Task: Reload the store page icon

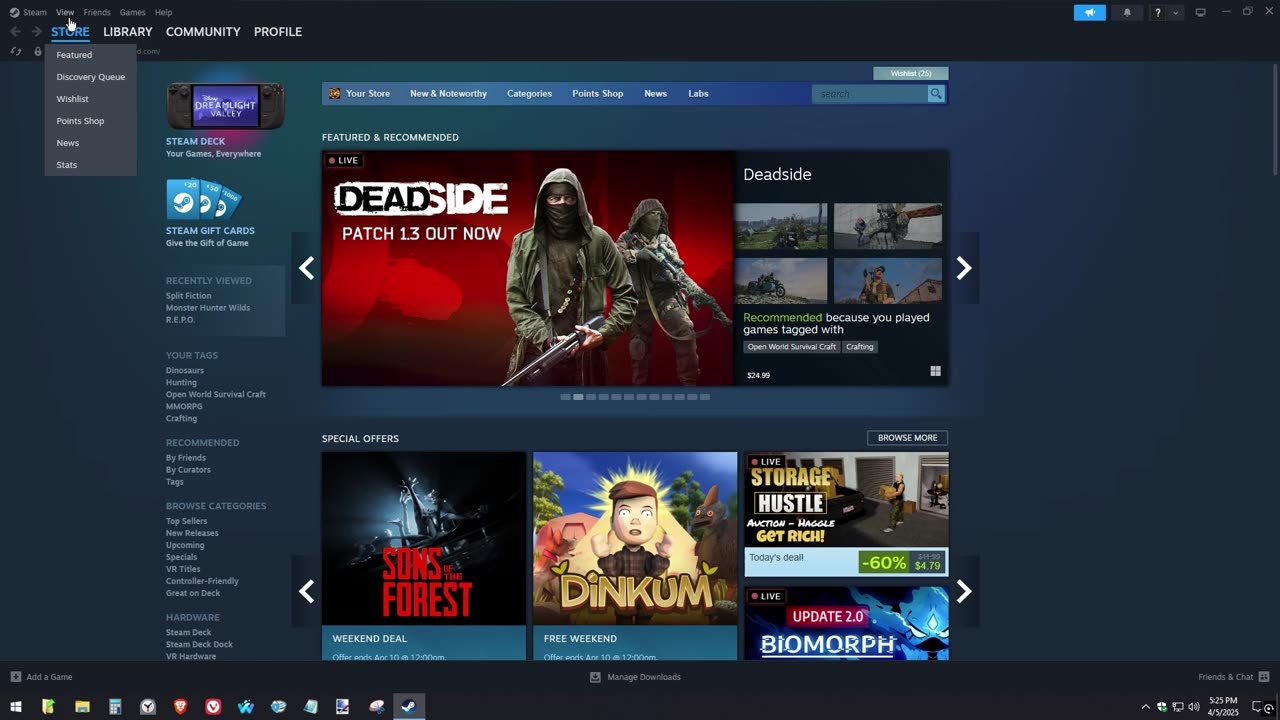Action: (15, 51)
